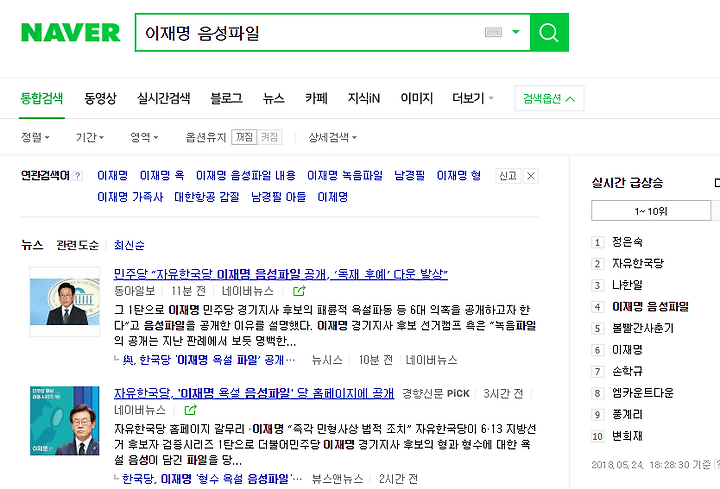
Task: Open the 영역 area dropdown
Action: pos(144,137)
